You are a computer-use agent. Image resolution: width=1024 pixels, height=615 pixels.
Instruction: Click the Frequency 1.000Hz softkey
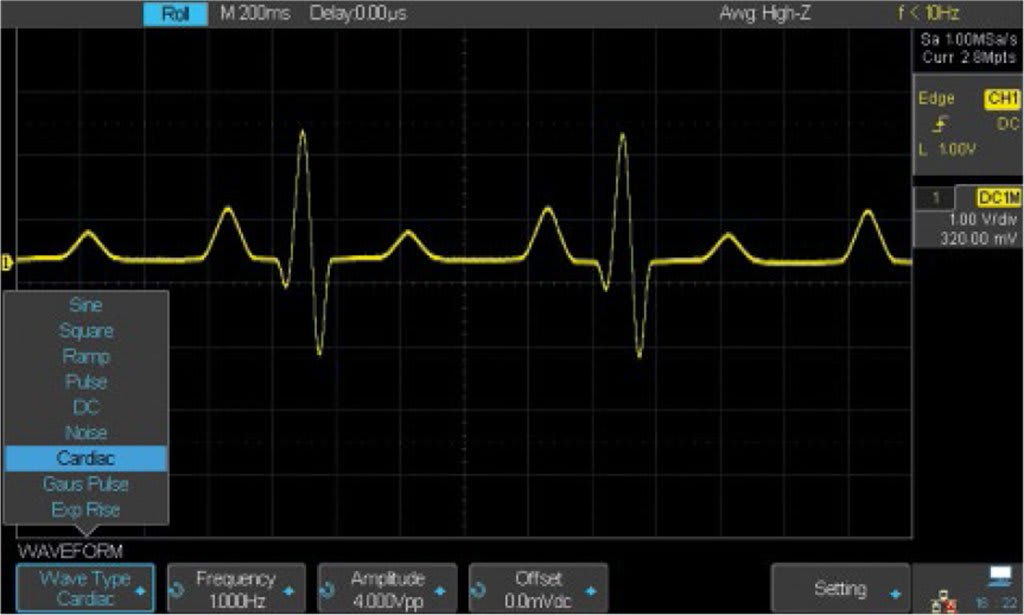pos(236,588)
